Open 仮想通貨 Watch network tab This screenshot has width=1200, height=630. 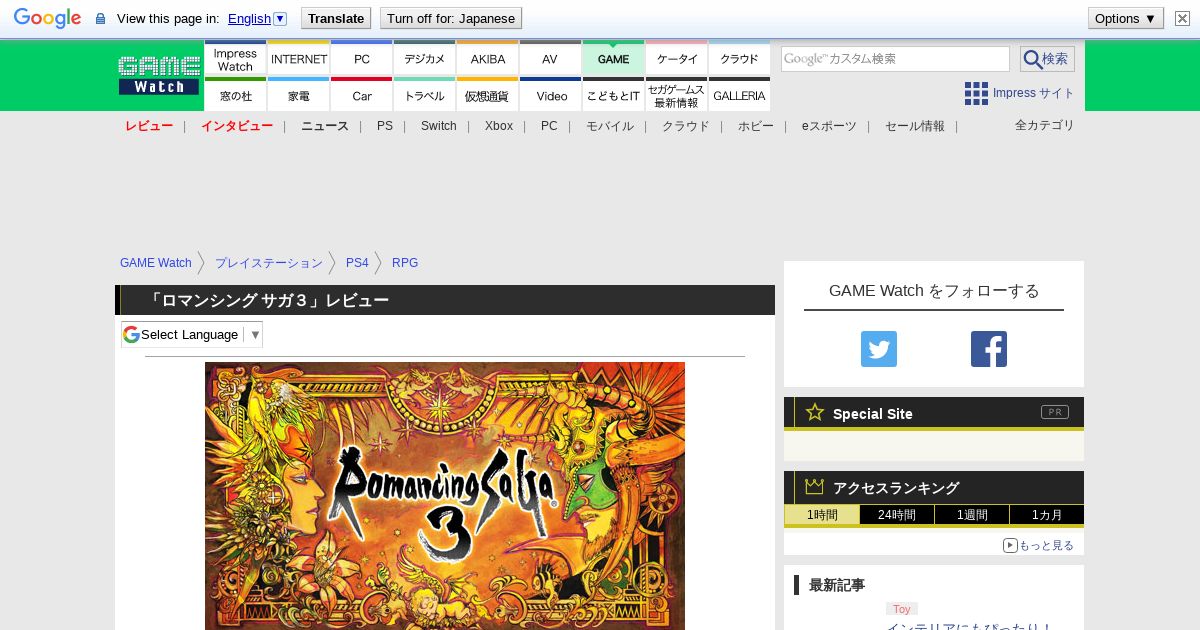[488, 95]
